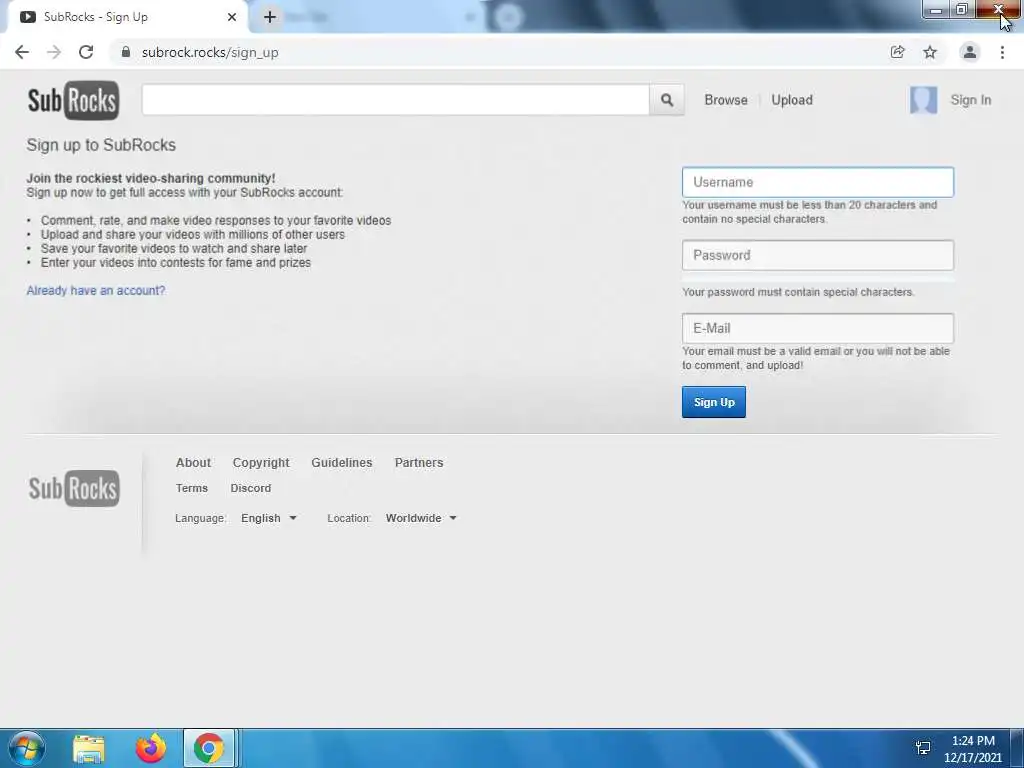The image size is (1024, 768).
Task: Focus the Username input field
Action: [x=818, y=182]
